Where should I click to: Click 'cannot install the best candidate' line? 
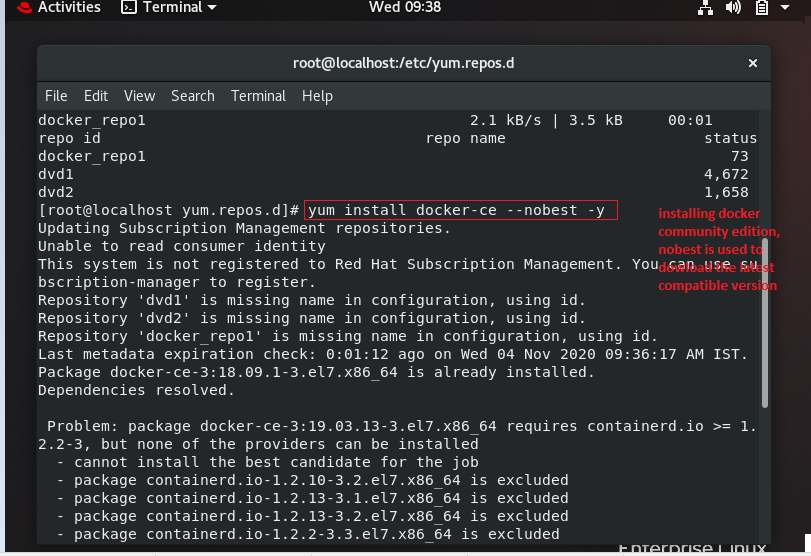pyautogui.click(x=267, y=462)
